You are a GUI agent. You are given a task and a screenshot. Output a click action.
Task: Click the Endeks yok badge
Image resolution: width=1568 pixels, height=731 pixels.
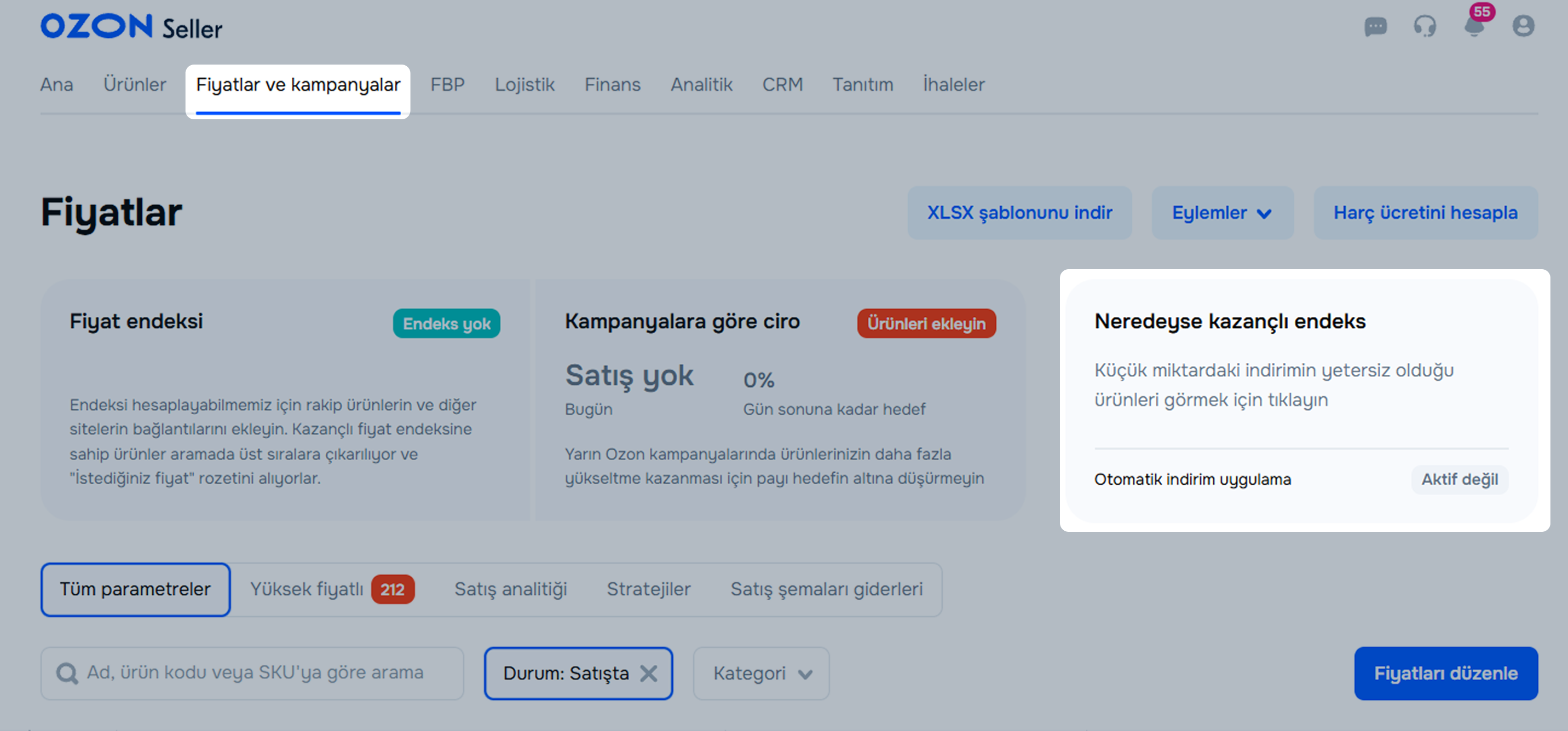(x=446, y=323)
